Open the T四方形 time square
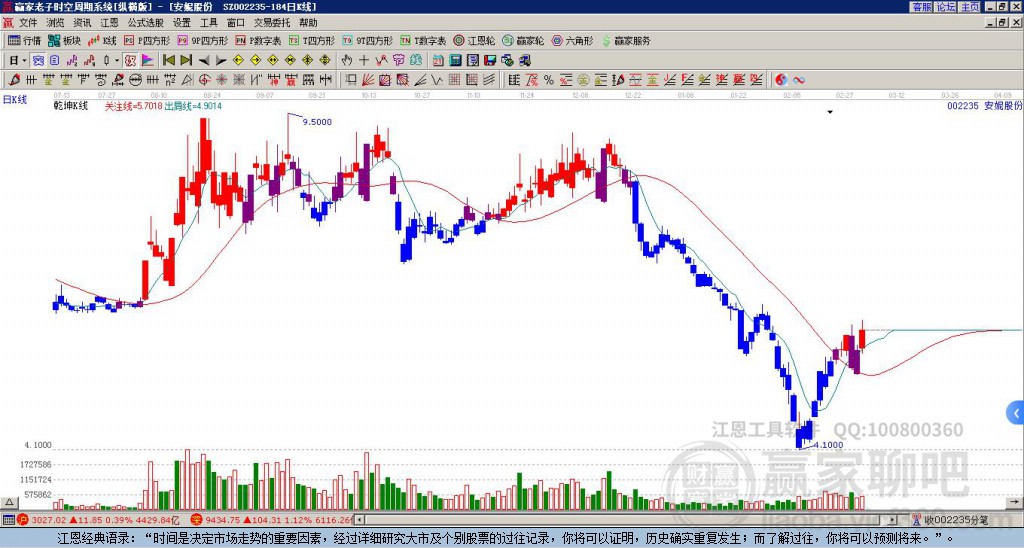This screenshot has height=548, width=1024. [312, 40]
